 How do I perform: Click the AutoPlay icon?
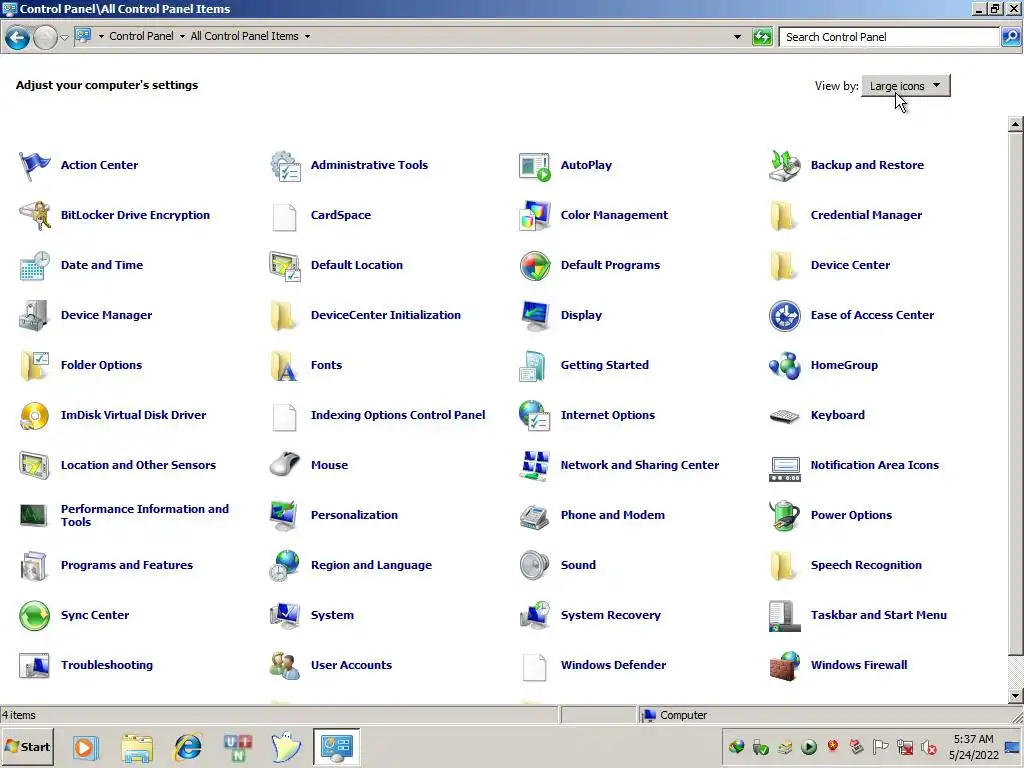(535, 165)
